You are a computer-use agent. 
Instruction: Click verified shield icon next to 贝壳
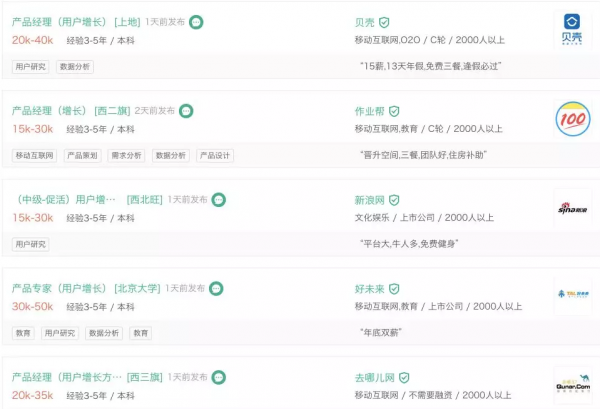pyautogui.click(x=384, y=23)
